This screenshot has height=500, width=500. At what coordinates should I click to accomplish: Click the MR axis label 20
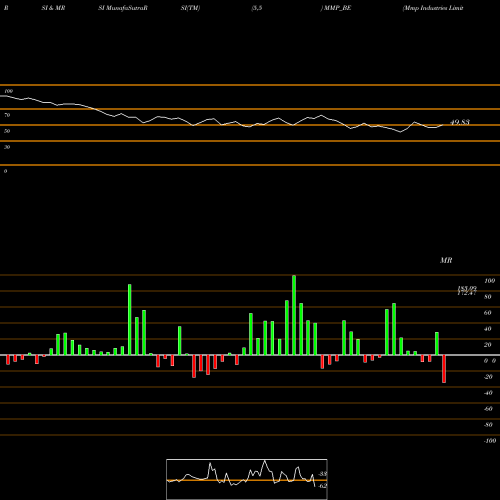(488, 345)
